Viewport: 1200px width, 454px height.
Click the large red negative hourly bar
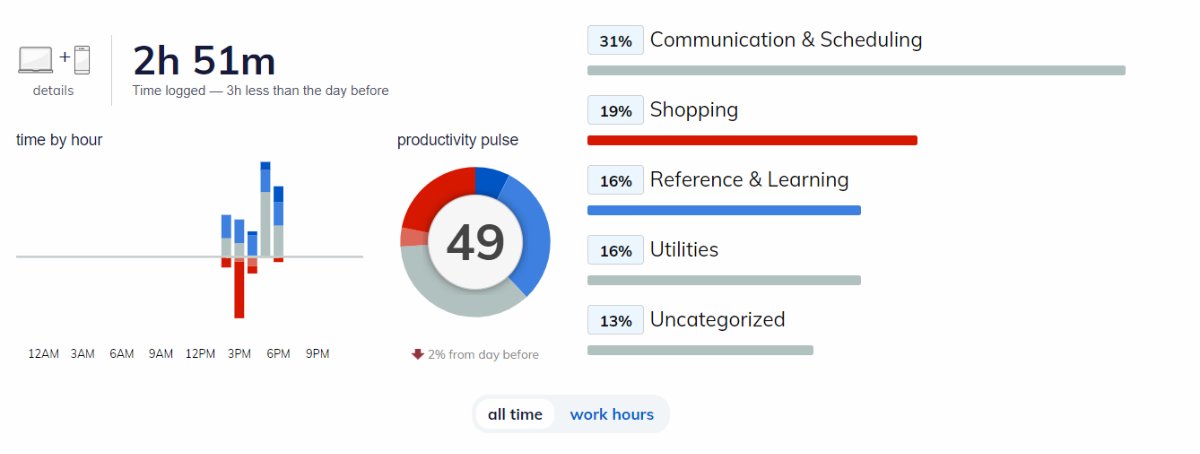[239, 290]
